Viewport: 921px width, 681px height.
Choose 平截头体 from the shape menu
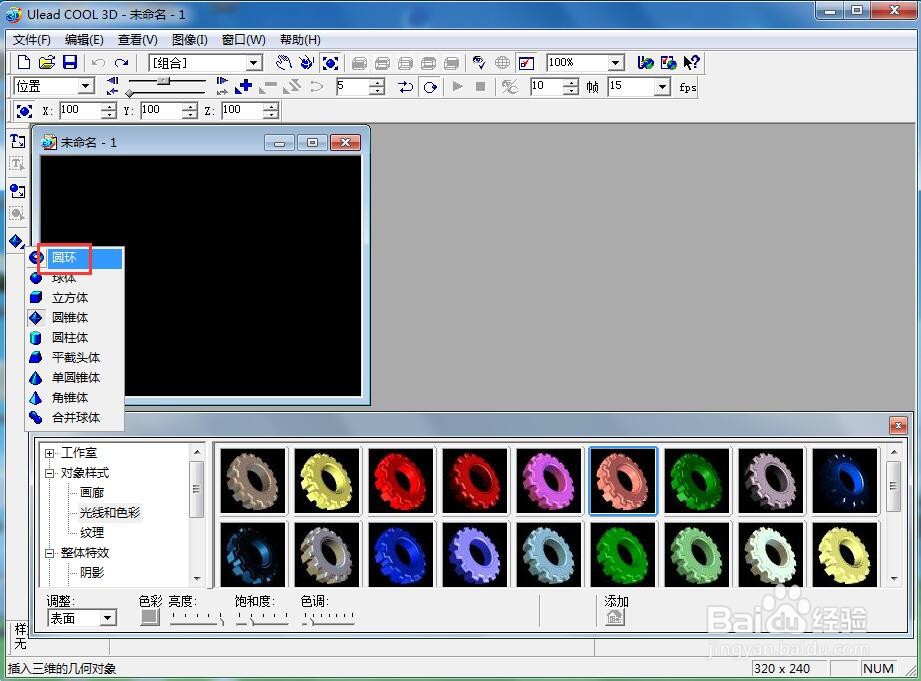tap(75, 357)
